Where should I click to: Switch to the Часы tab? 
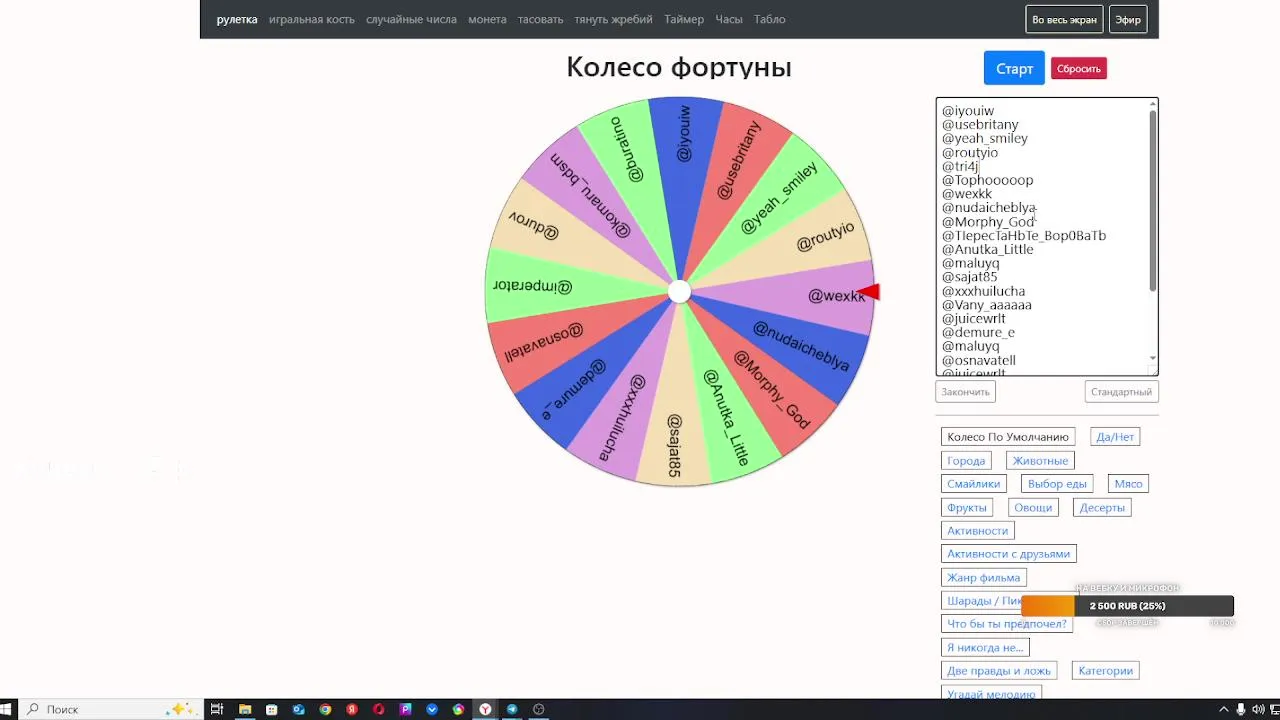(729, 19)
